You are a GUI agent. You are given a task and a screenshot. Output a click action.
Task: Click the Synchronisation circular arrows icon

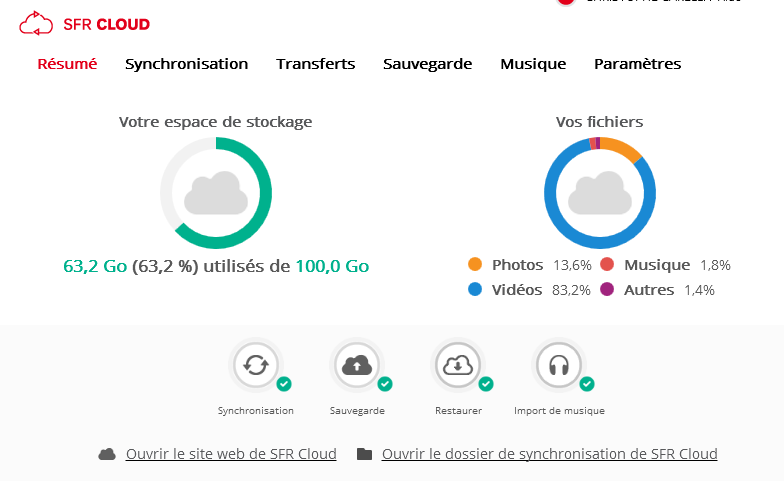click(256, 366)
